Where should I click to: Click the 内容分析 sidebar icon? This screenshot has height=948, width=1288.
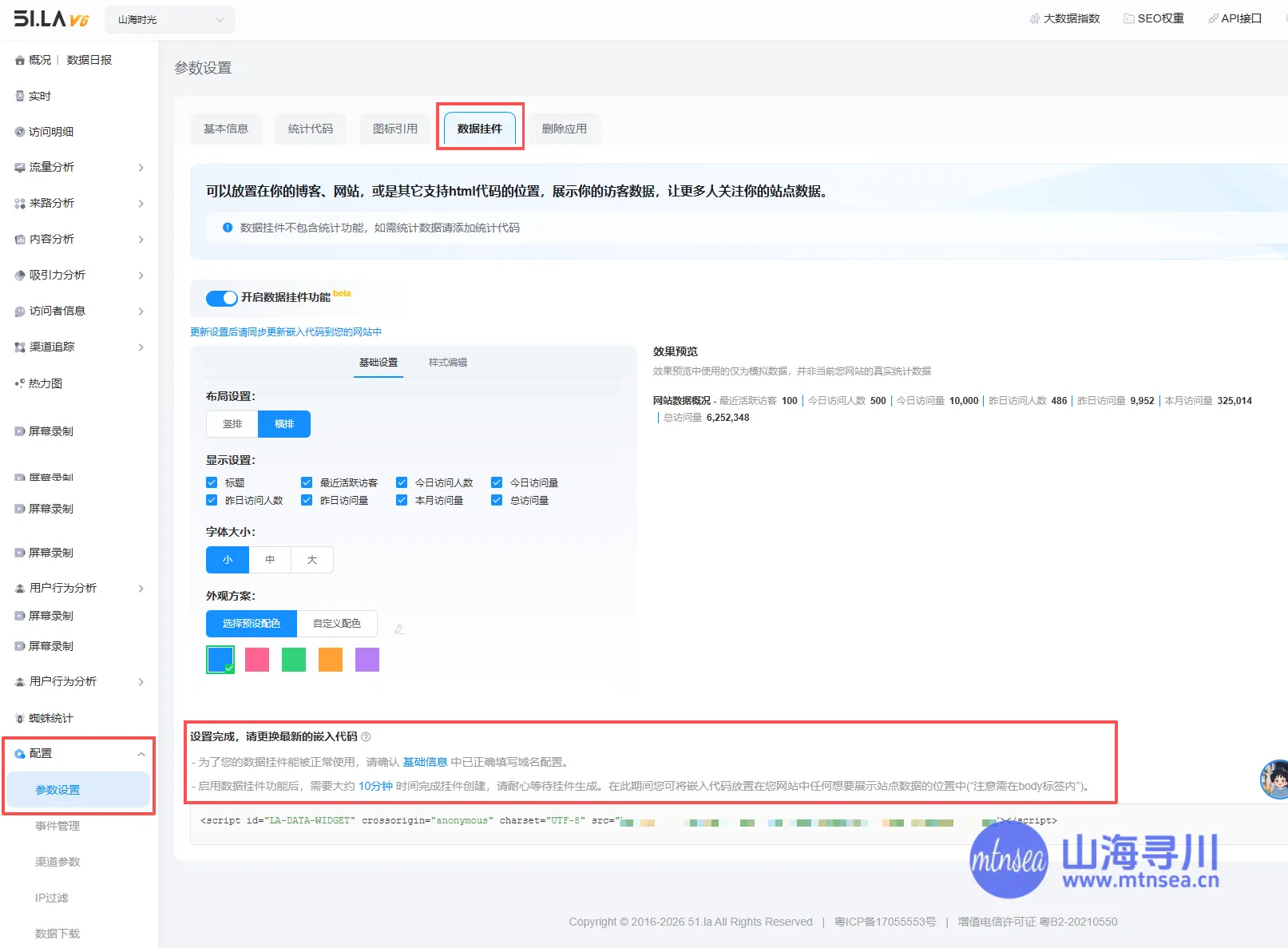20,240
